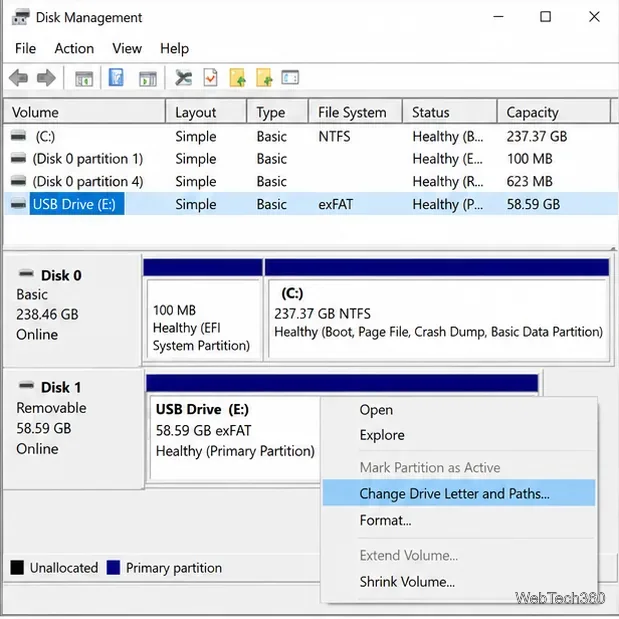Click Extend Volume... context menu entry
619x619 pixels.
click(x=459, y=555)
